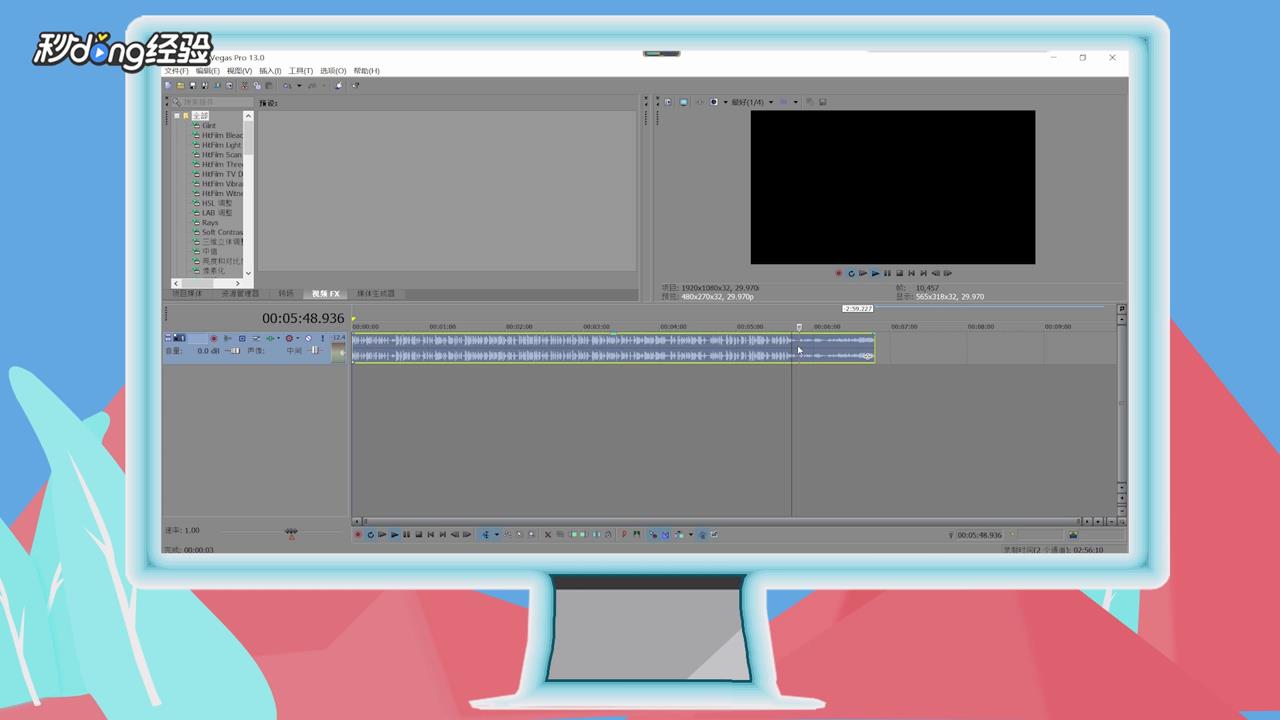
Task: Minimize the audio track header icon
Action: [x=168, y=338]
